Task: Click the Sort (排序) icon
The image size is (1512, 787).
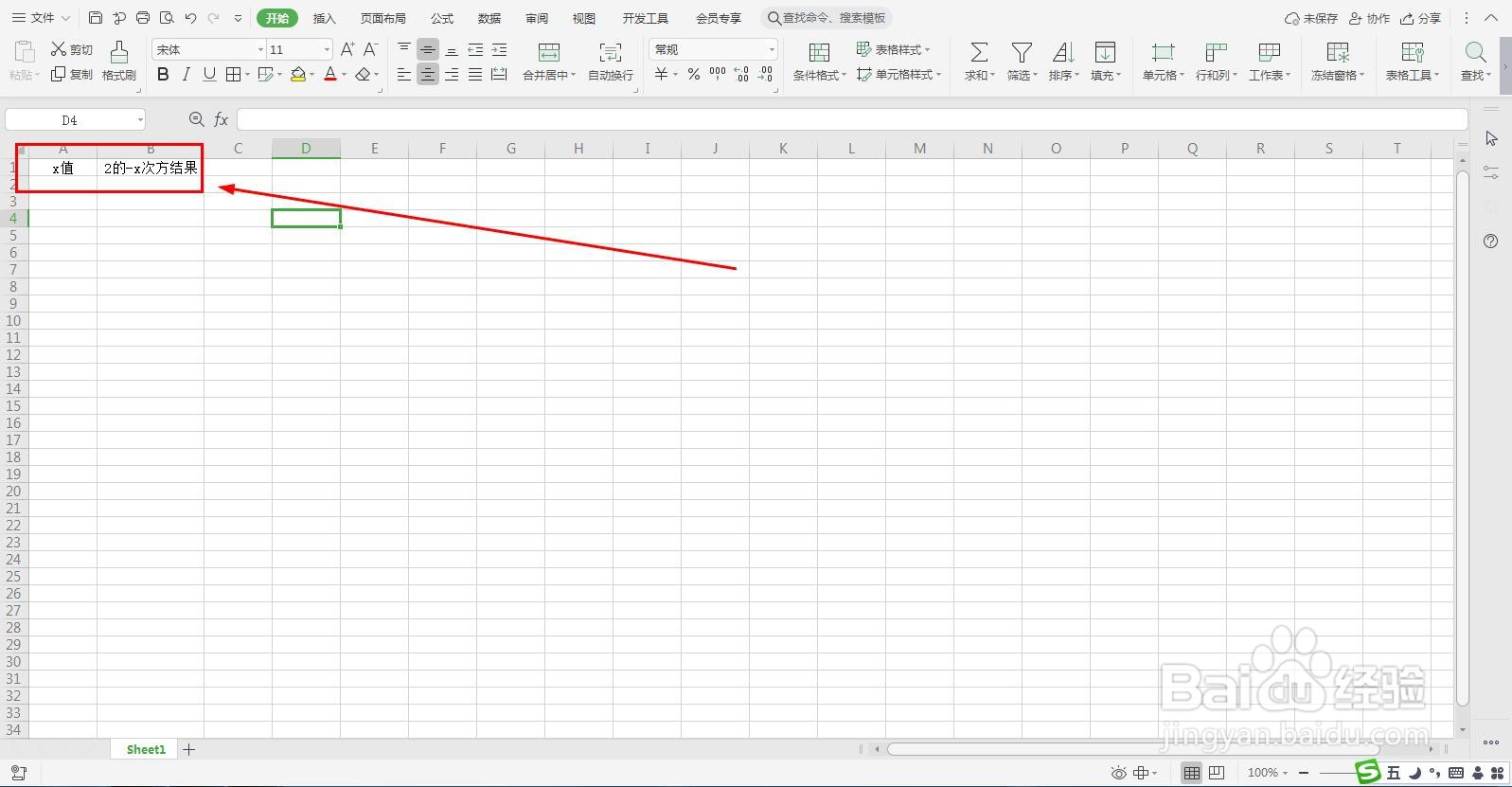Action: click(x=1063, y=52)
